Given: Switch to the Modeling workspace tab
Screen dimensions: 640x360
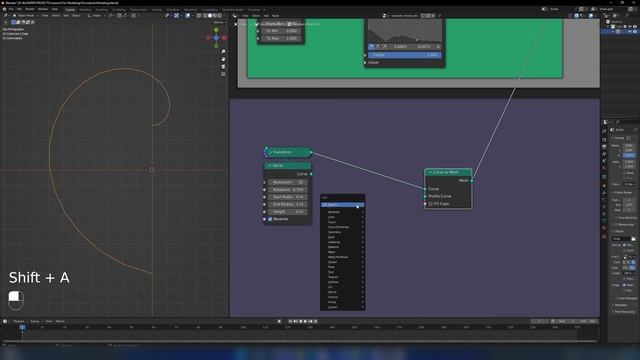Looking at the screenshot, I should coord(85,9).
